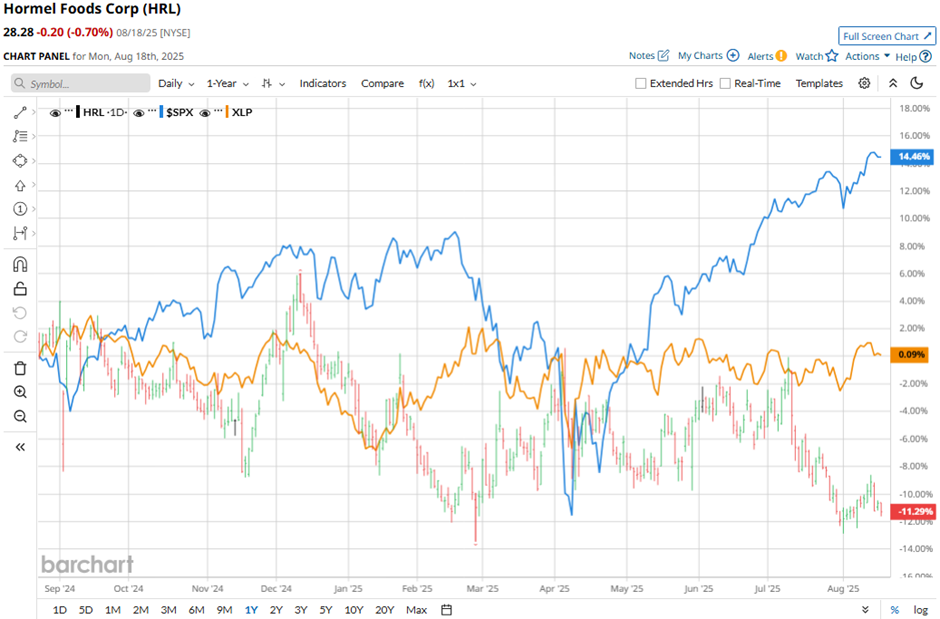Image resolution: width=940 pixels, height=619 pixels.
Task: Open the 1-Year period dropdown
Action: coord(228,83)
